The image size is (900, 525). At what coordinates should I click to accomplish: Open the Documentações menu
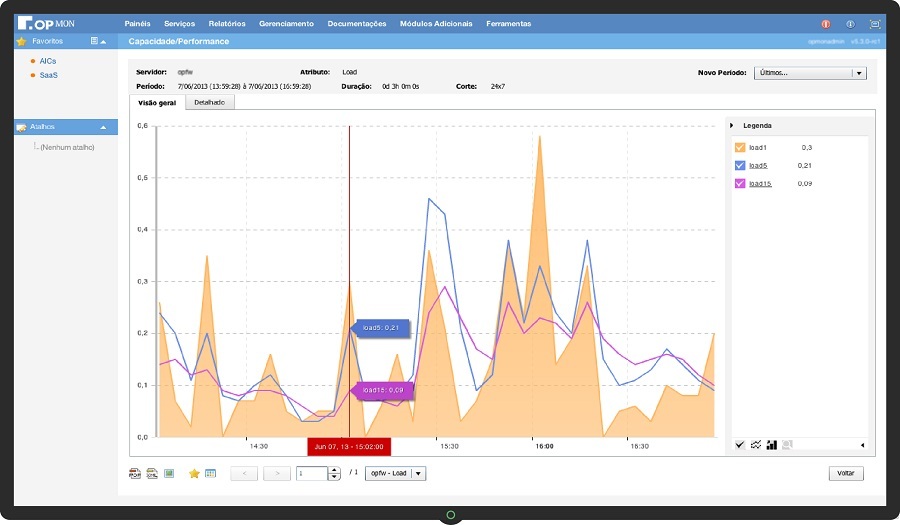tap(357, 24)
